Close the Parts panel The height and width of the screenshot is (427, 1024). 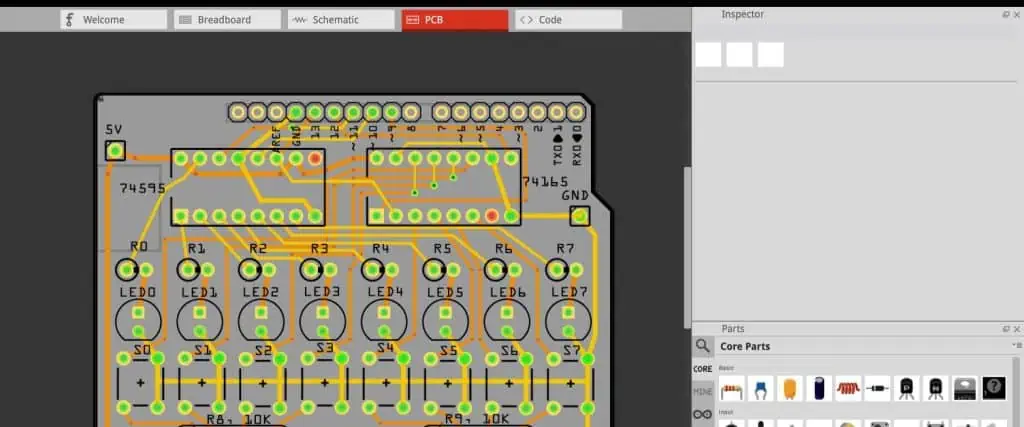(x=1018, y=329)
